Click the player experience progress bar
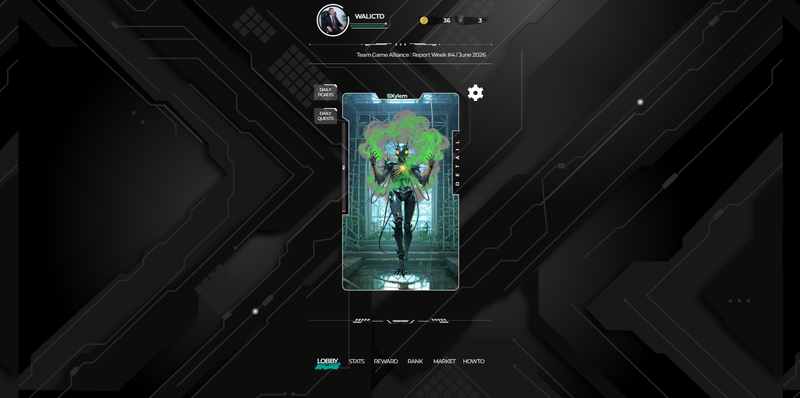 pos(369,25)
